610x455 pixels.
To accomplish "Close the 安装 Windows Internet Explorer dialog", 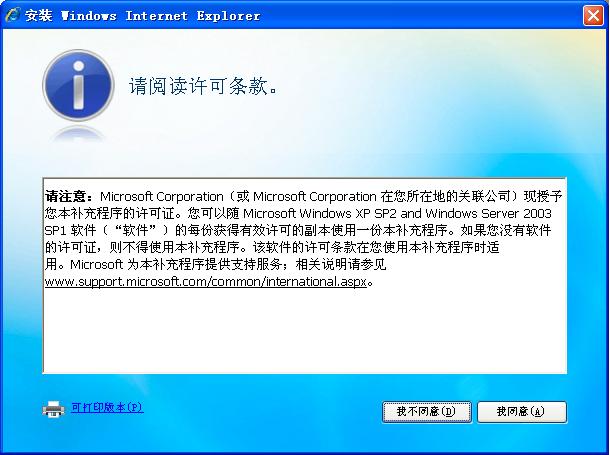I will (x=593, y=16).
